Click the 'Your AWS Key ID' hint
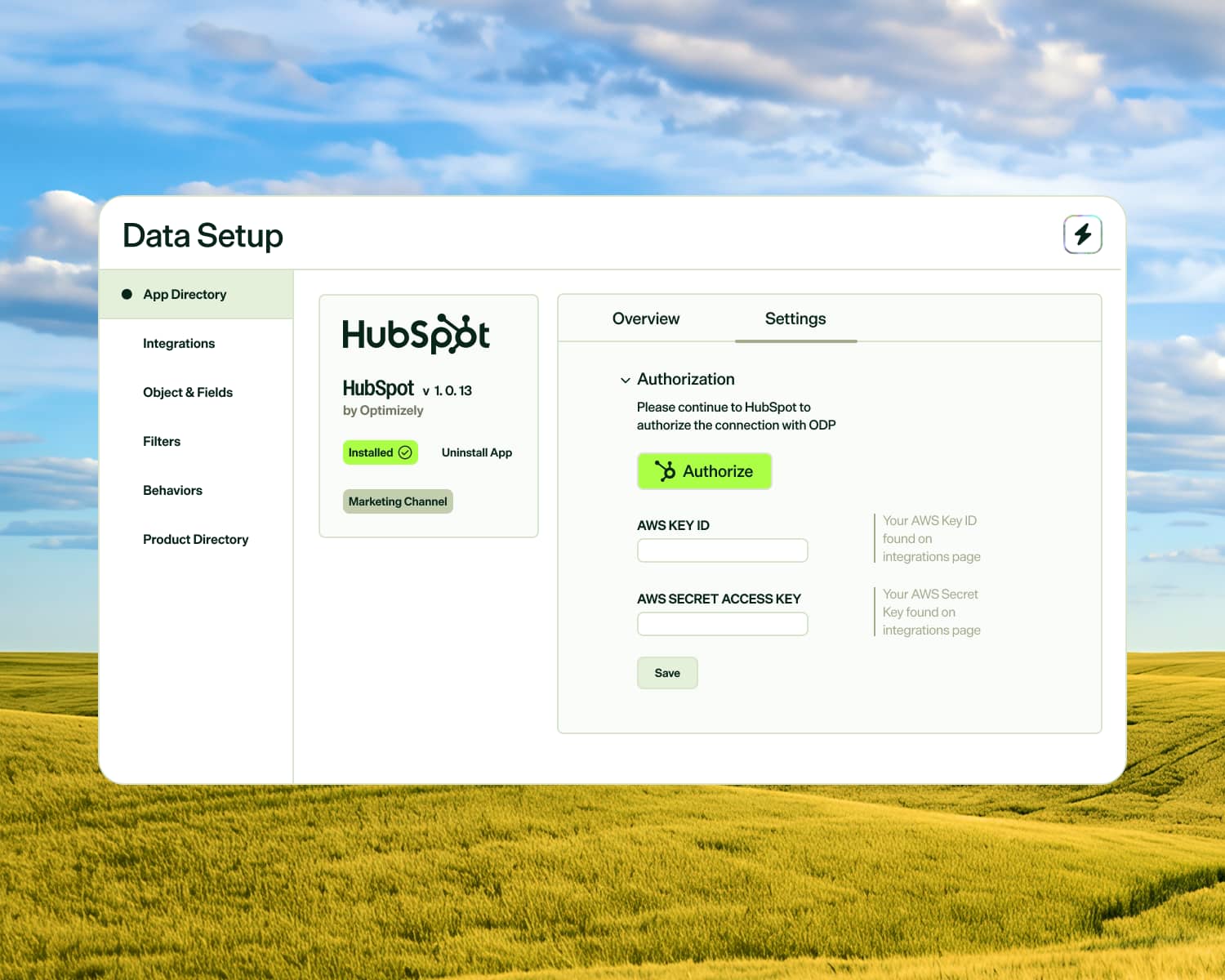 (932, 538)
